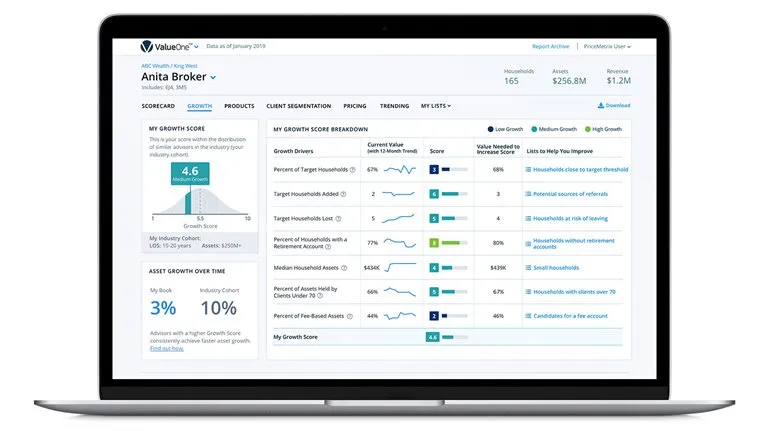Click list icon beside Small households

point(528,267)
